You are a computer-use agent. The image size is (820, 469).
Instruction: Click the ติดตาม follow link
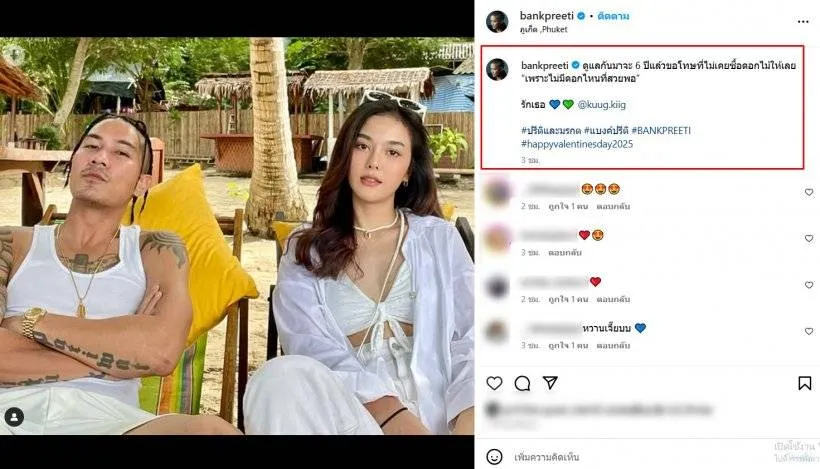point(613,16)
